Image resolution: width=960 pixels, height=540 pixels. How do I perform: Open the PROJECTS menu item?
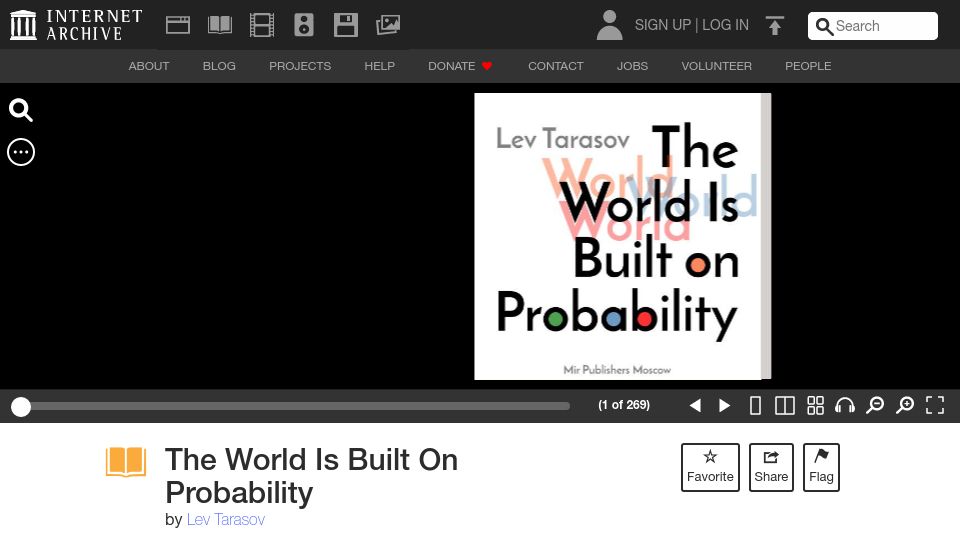click(300, 66)
